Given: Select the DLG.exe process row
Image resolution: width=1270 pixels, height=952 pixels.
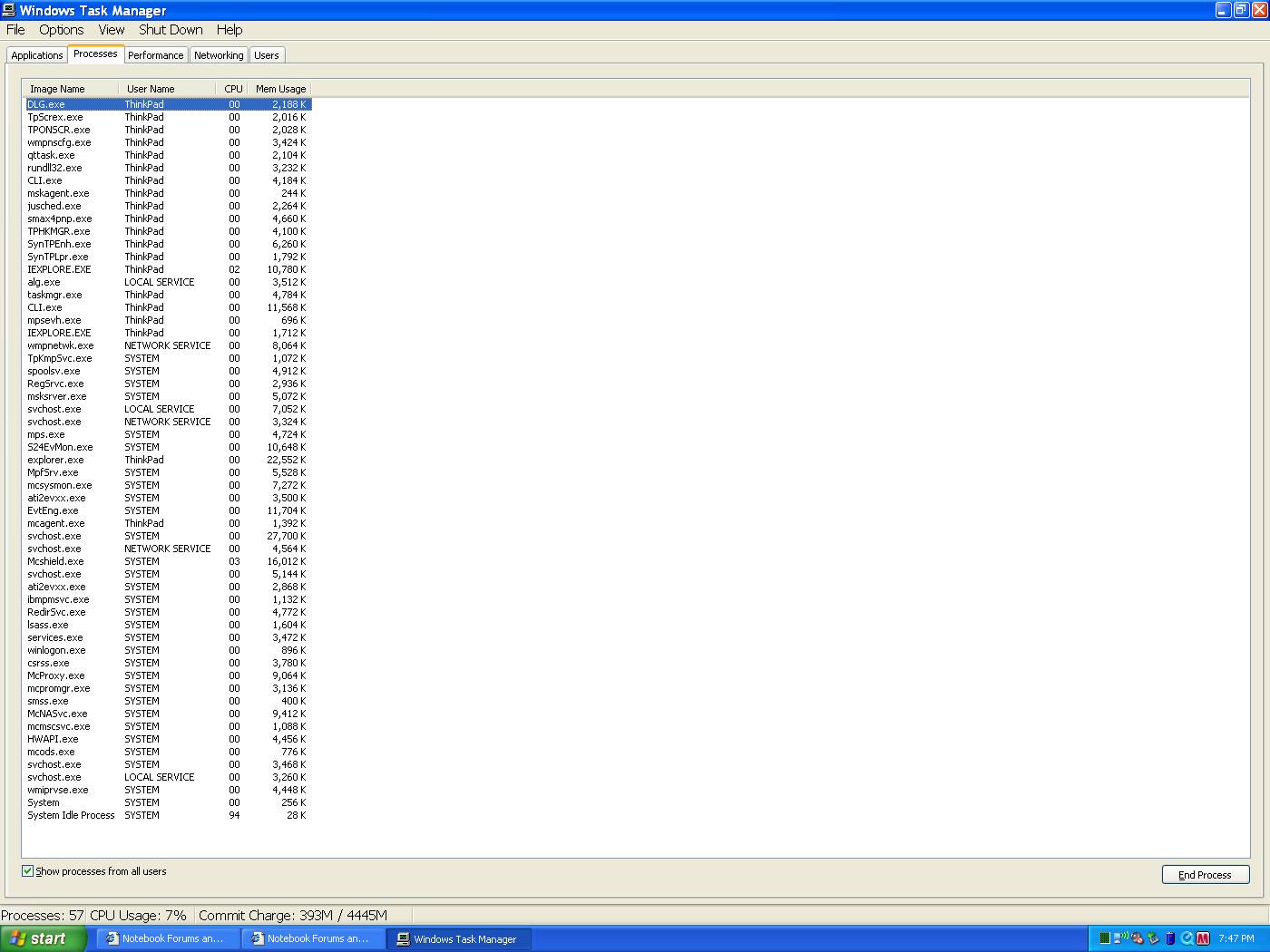Looking at the screenshot, I should pos(169,104).
